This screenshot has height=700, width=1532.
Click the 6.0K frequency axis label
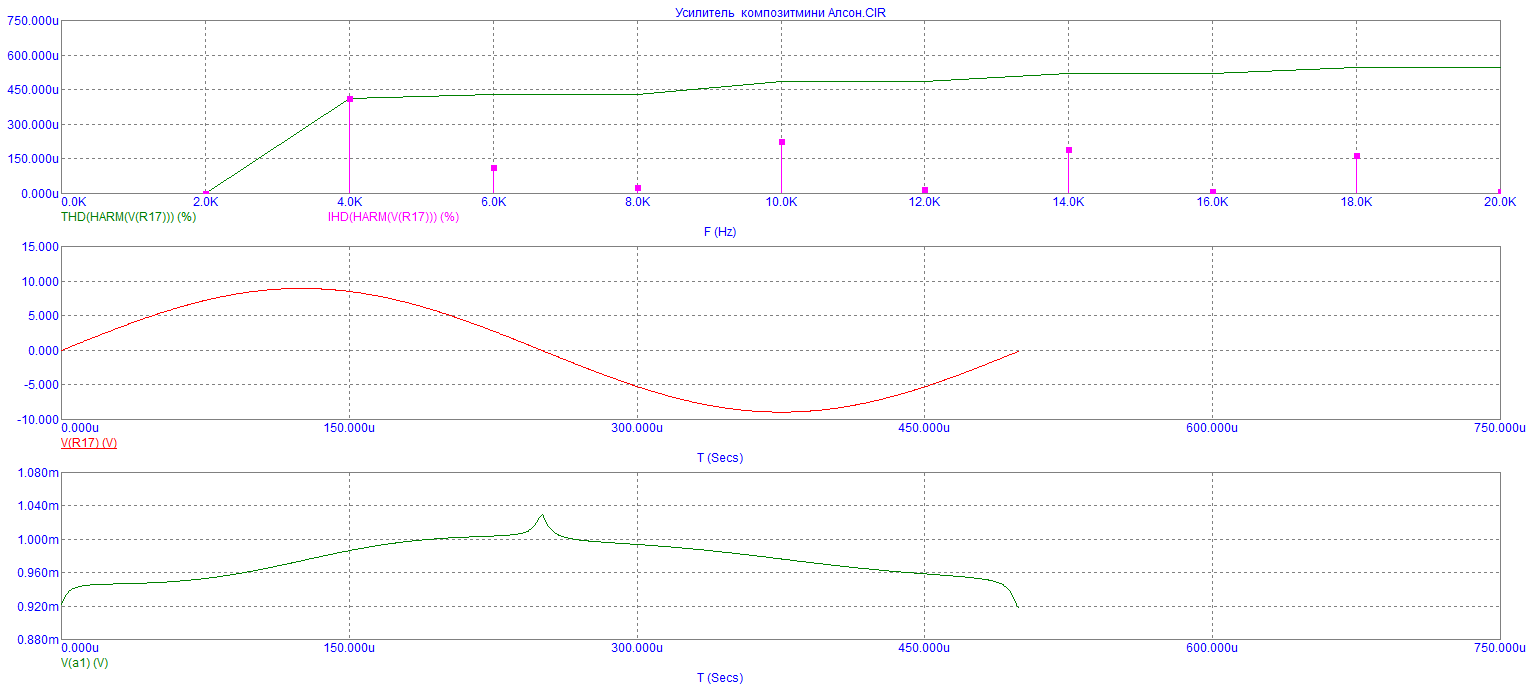(x=493, y=201)
